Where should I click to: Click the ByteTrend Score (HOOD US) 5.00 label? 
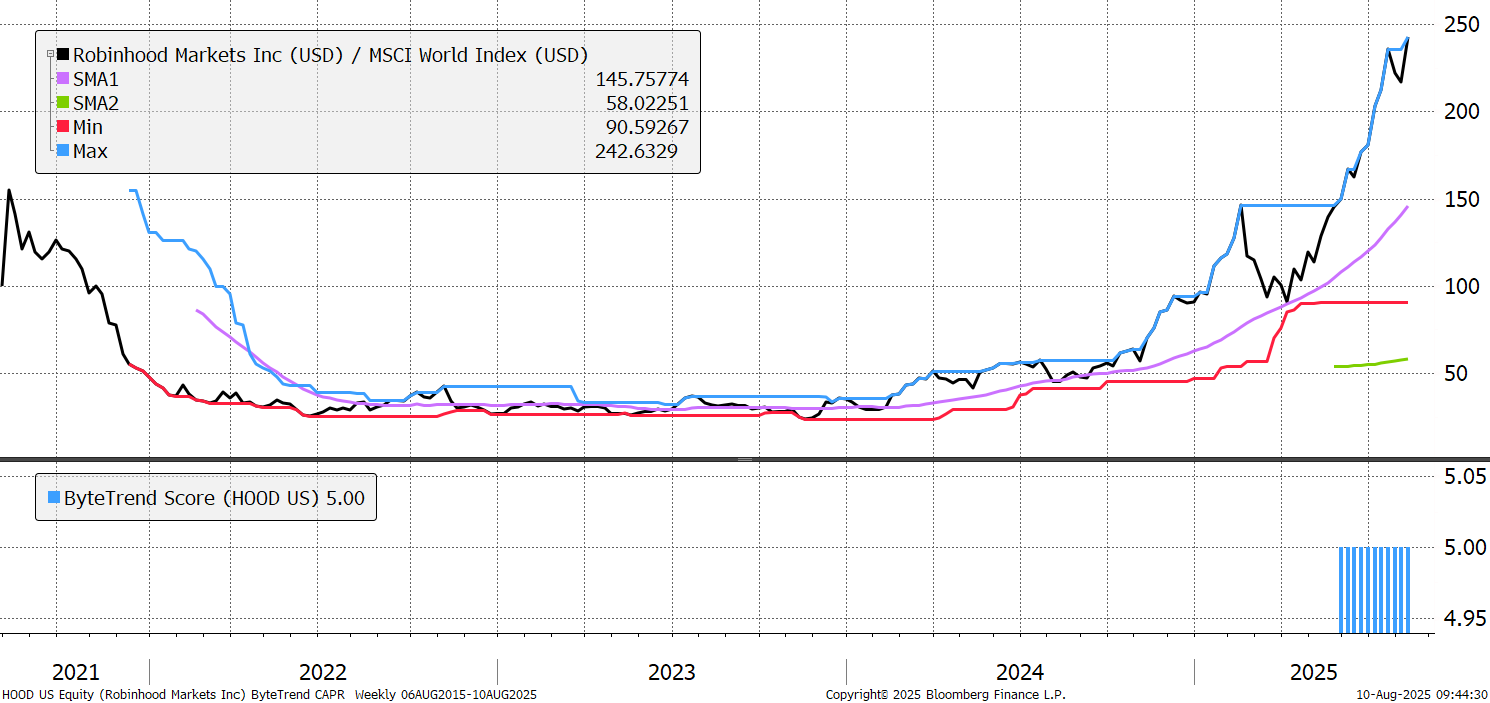pos(214,497)
